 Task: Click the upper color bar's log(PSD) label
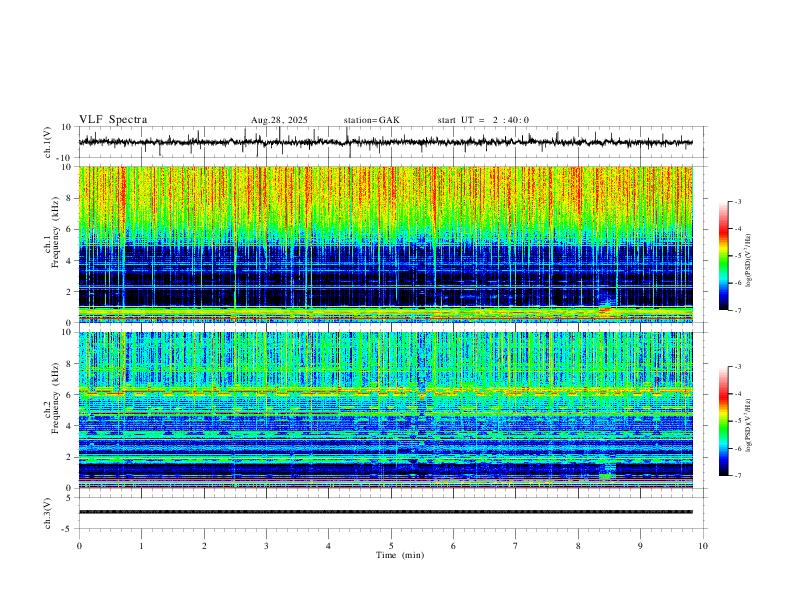[x=748, y=261]
